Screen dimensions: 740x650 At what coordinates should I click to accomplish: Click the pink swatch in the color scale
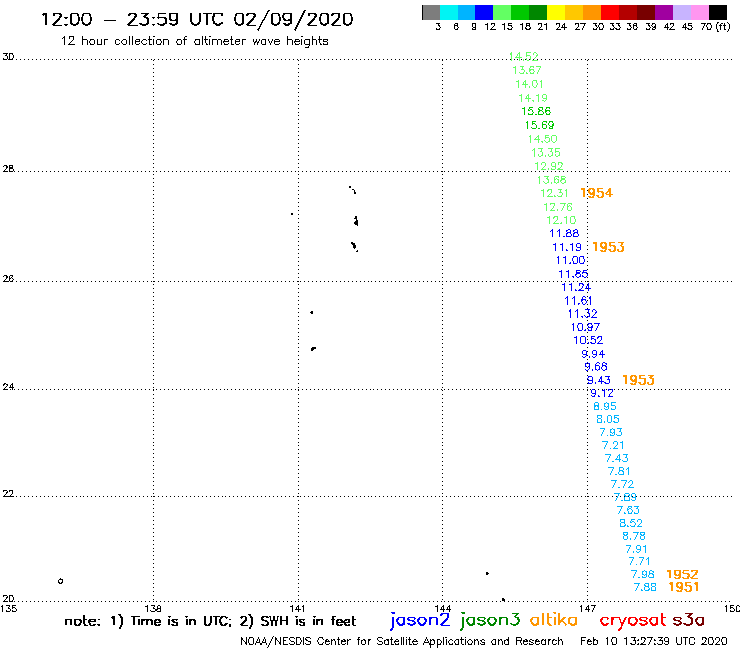(x=700, y=12)
